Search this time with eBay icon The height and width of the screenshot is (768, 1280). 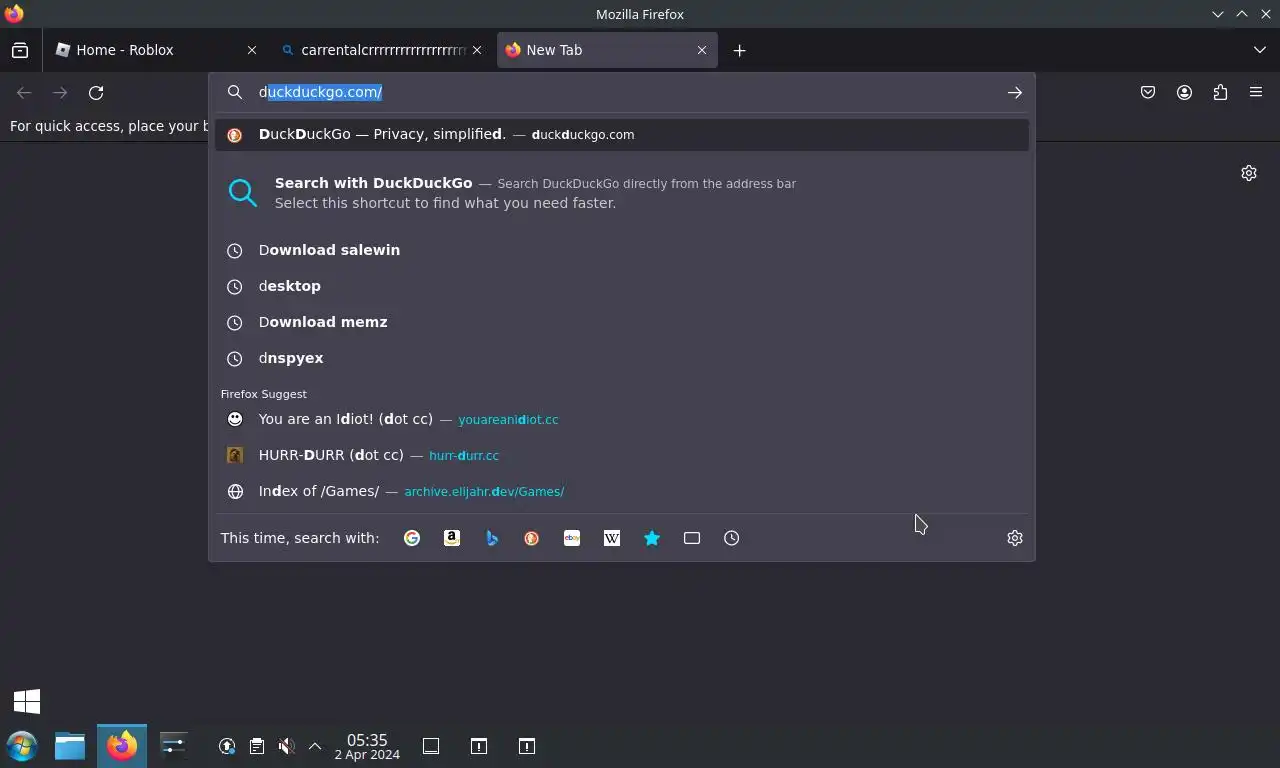(572, 538)
